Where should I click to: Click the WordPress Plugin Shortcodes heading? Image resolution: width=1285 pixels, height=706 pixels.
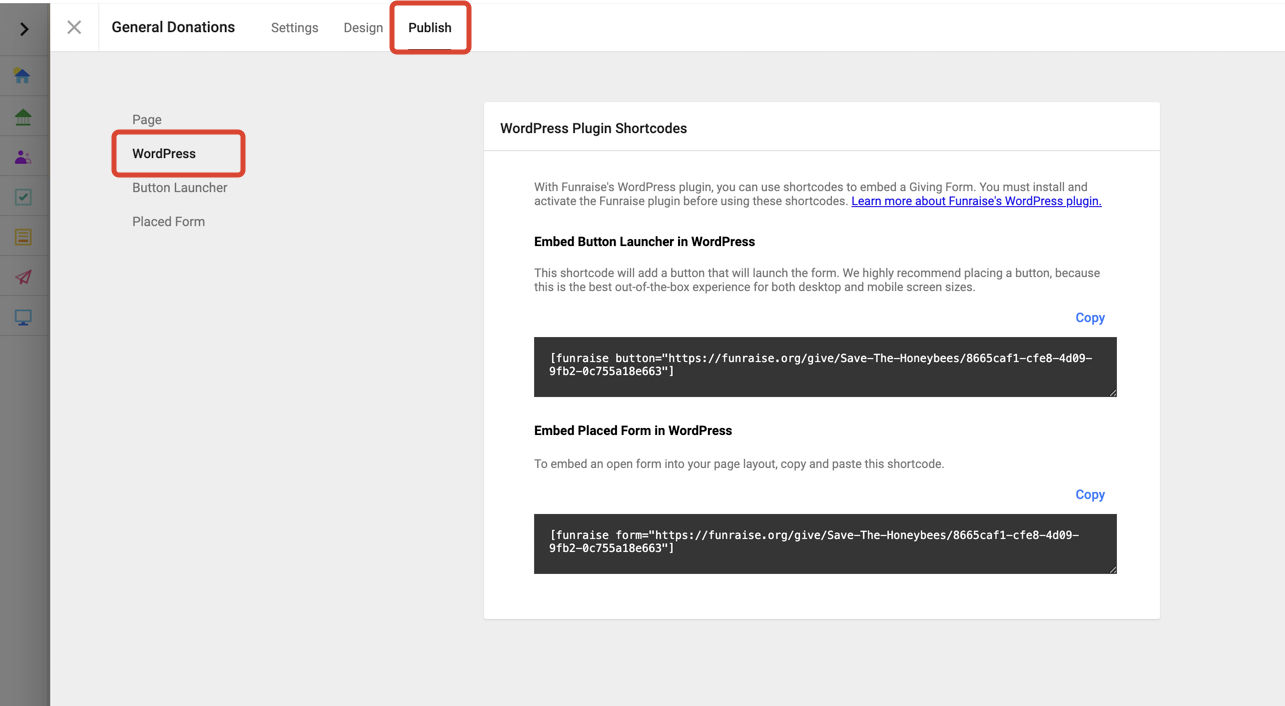coord(593,128)
